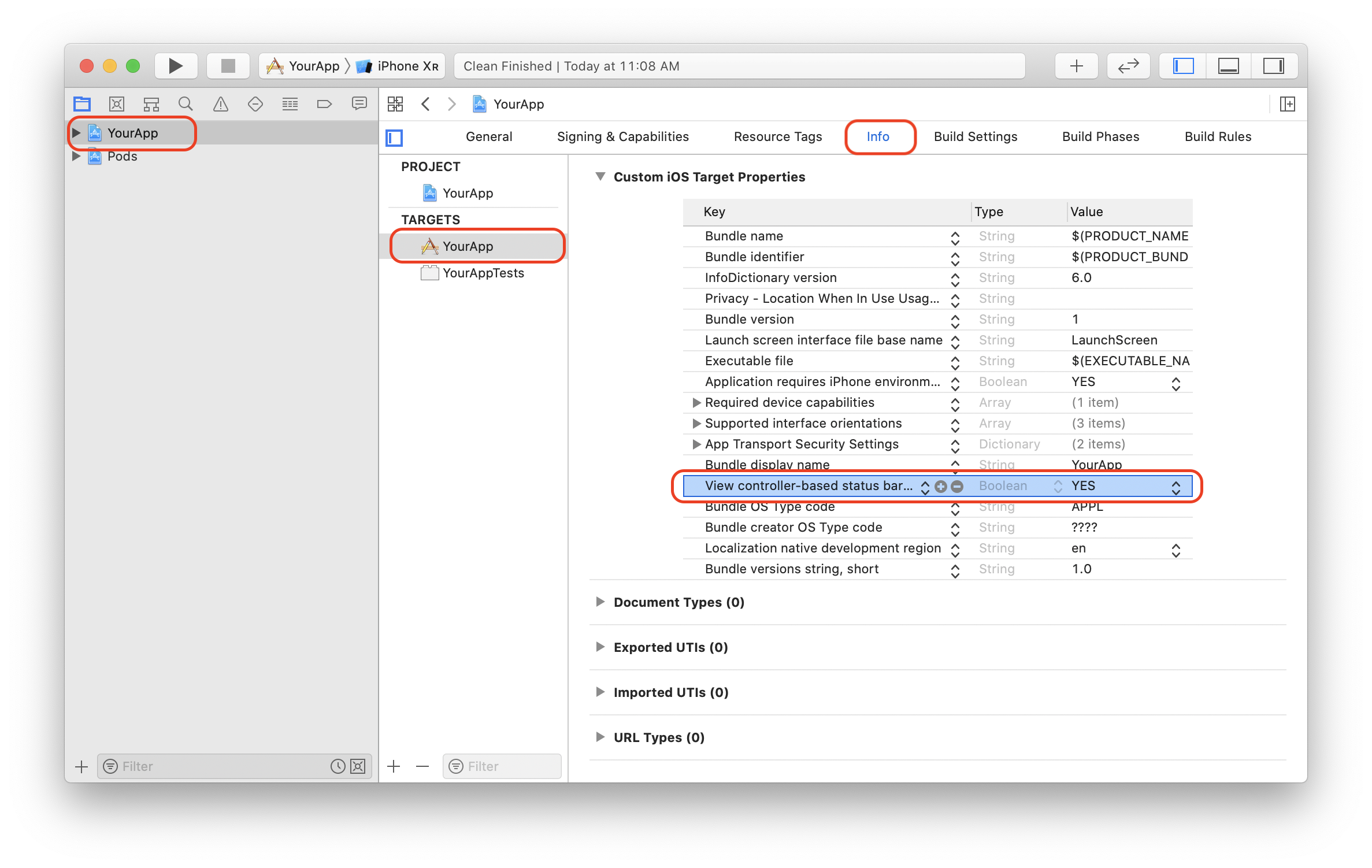
Task: Open YES value dropdown for status bar row
Action: [x=1176, y=487]
